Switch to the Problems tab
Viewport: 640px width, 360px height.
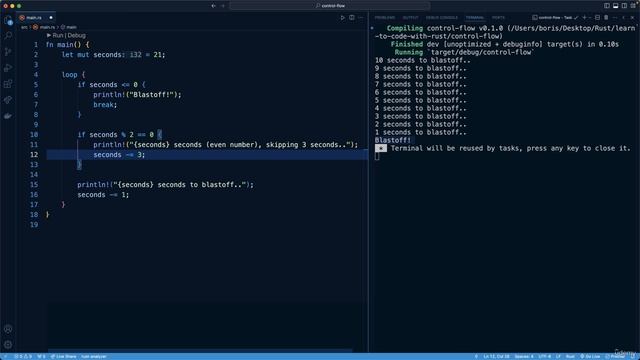(x=385, y=18)
